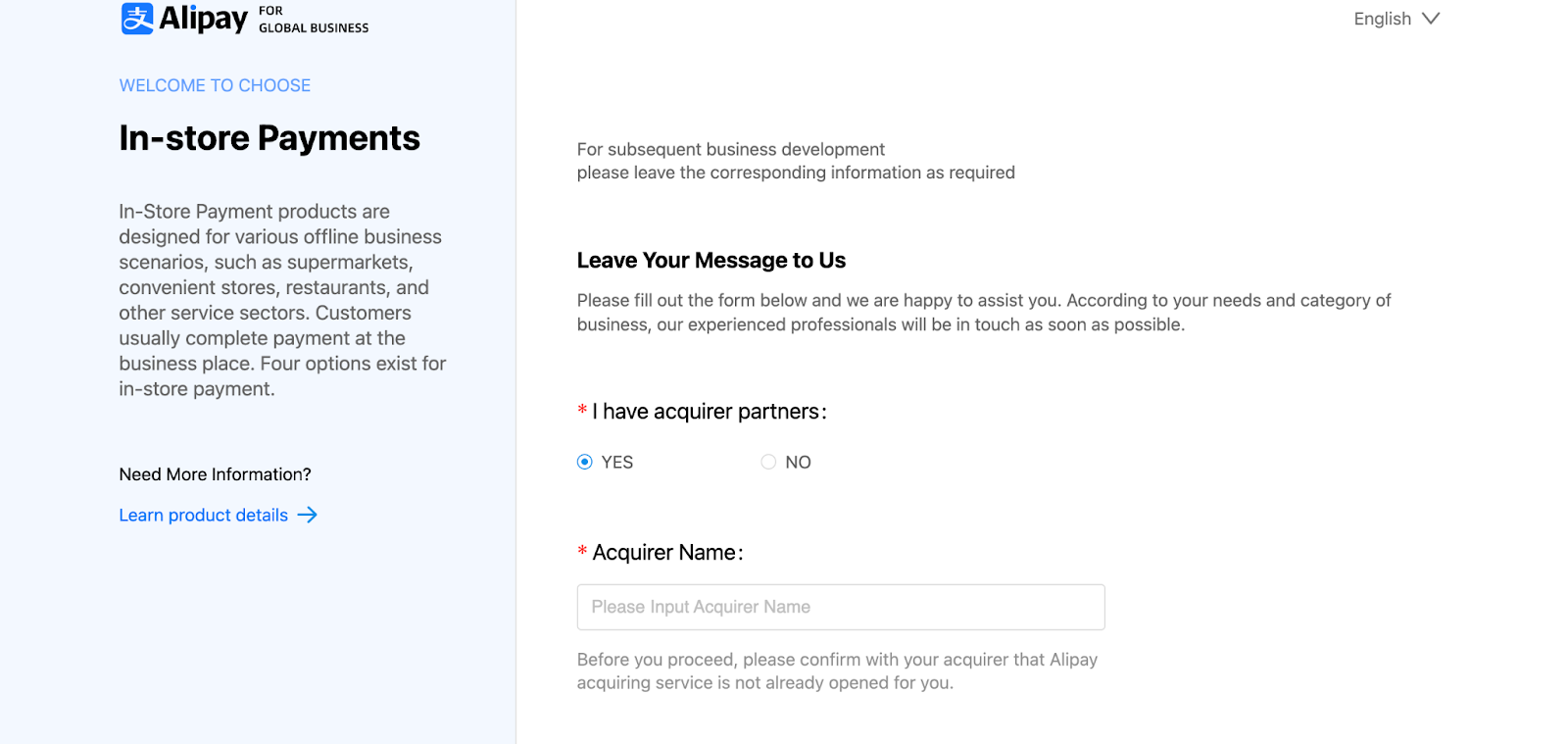Click the 'Before you proceed' acquirer notice

coord(838,671)
